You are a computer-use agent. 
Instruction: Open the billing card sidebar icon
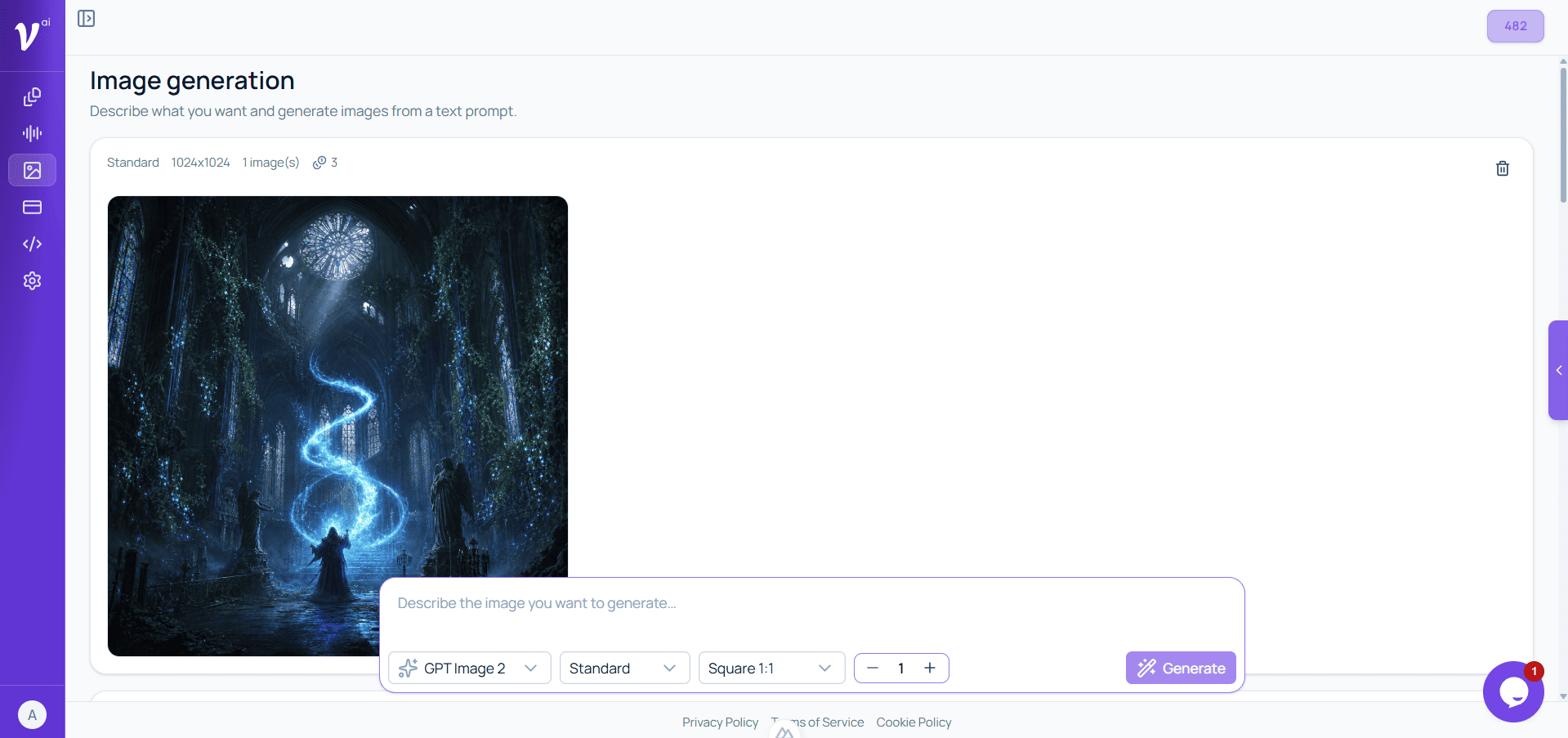point(32,207)
